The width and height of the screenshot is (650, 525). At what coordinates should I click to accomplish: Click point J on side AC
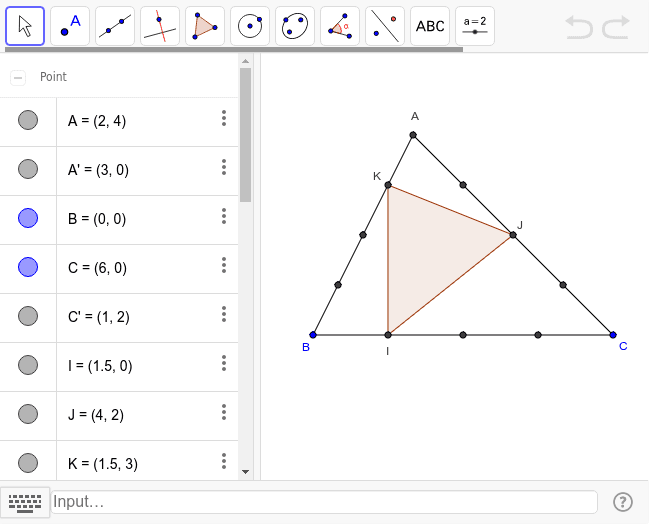pos(513,235)
